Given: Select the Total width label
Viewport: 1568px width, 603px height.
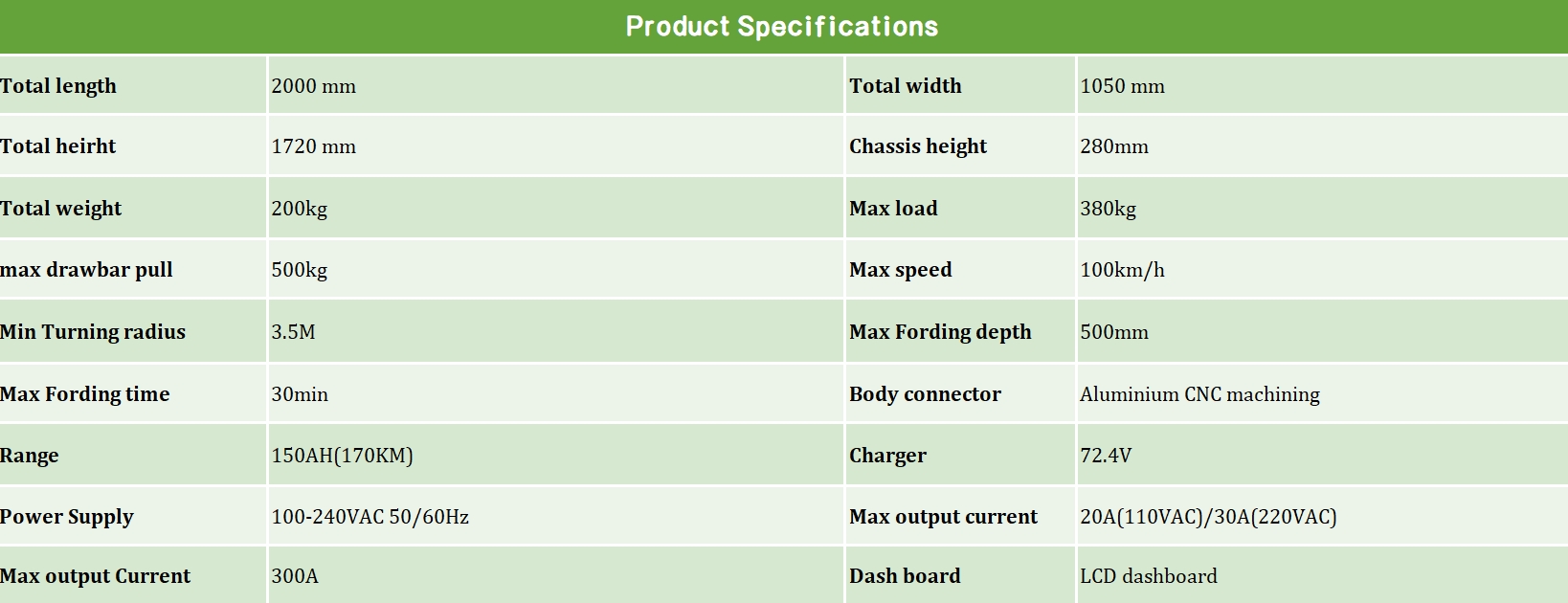Looking at the screenshot, I should click(x=905, y=86).
